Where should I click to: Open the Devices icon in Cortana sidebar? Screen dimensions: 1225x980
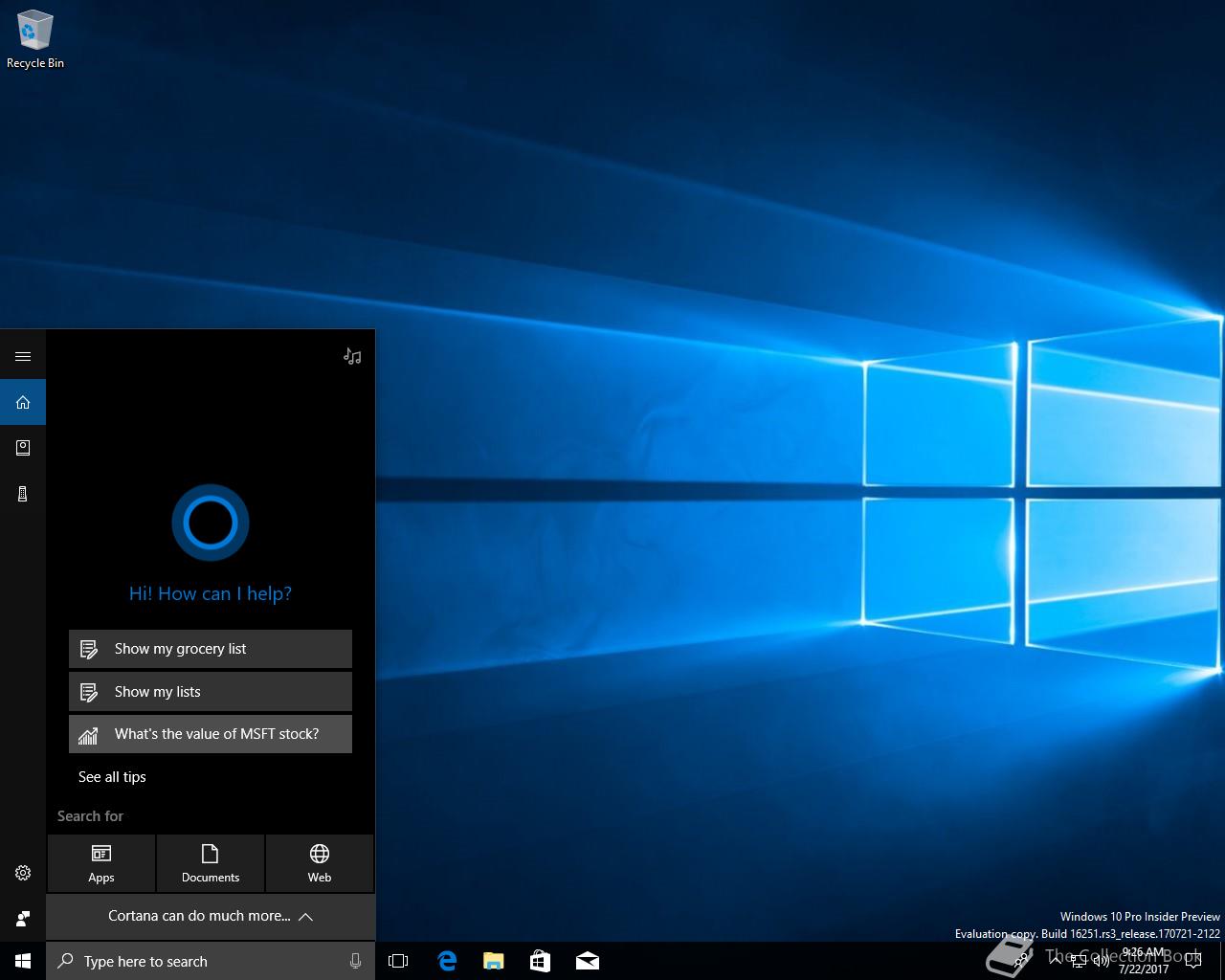(x=23, y=494)
